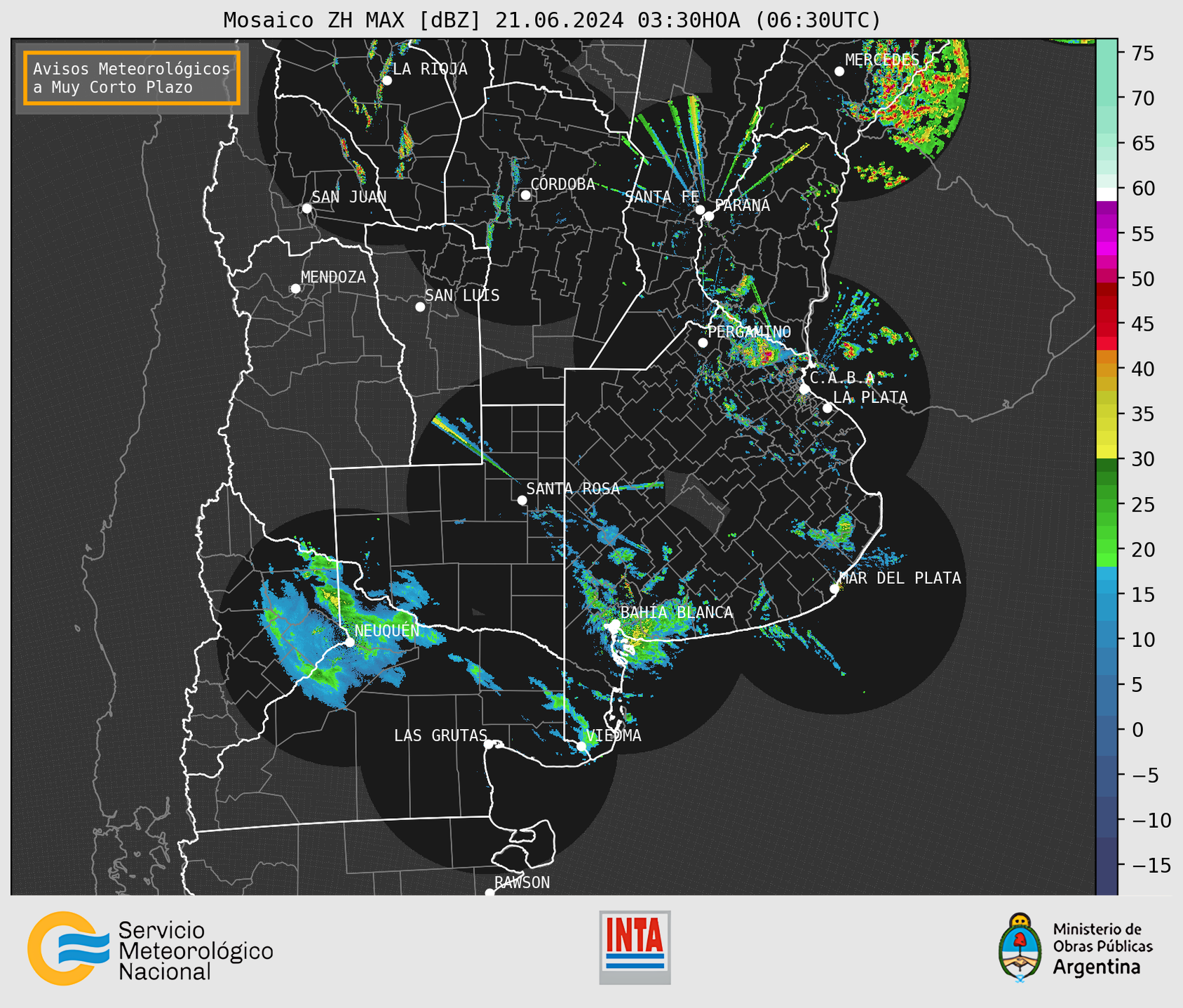The width and height of the screenshot is (1183, 1008).
Task: Click the Ministerio de Obras Públicas emblem
Action: (x=1020, y=947)
